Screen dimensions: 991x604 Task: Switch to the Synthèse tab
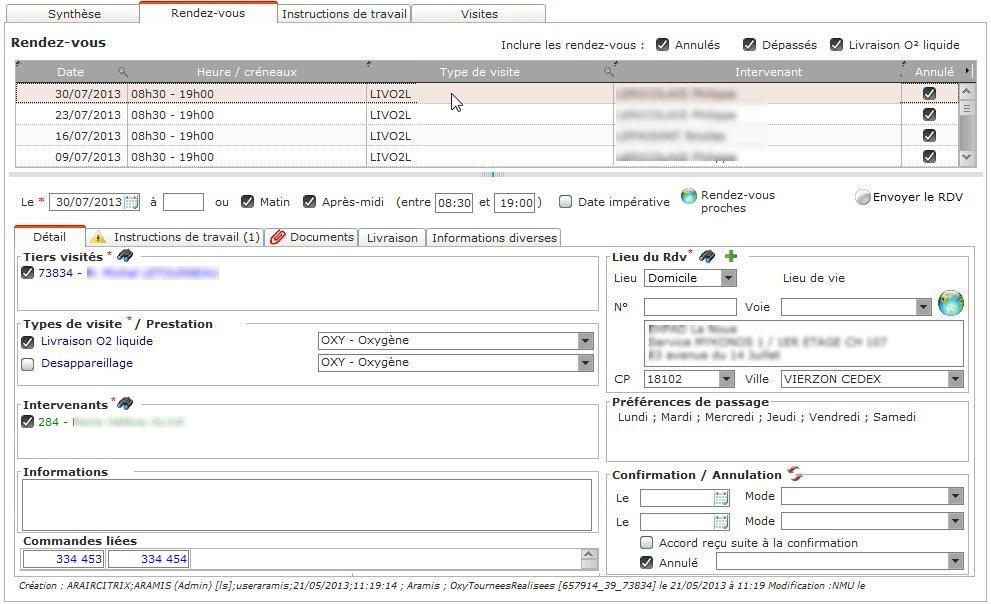(75, 13)
